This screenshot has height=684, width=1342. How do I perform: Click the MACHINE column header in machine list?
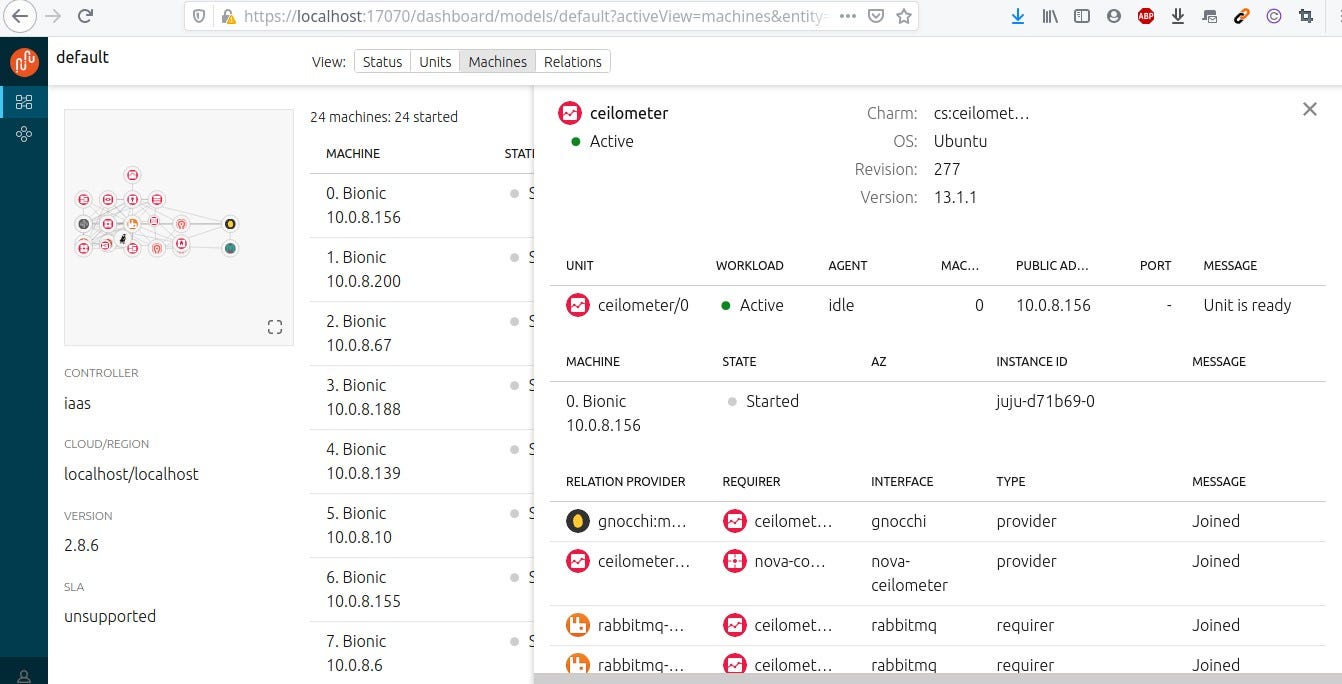(x=353, y=154)
